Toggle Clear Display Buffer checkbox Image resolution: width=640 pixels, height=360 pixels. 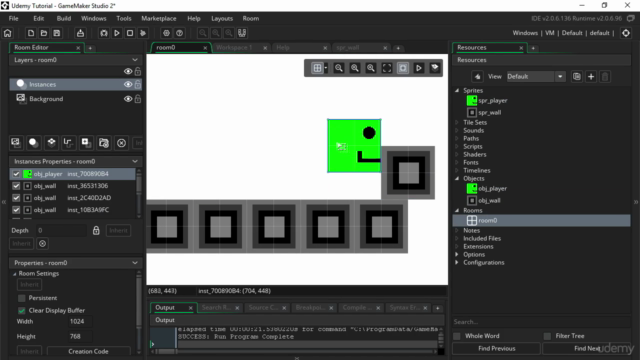[x=22, y=310]
